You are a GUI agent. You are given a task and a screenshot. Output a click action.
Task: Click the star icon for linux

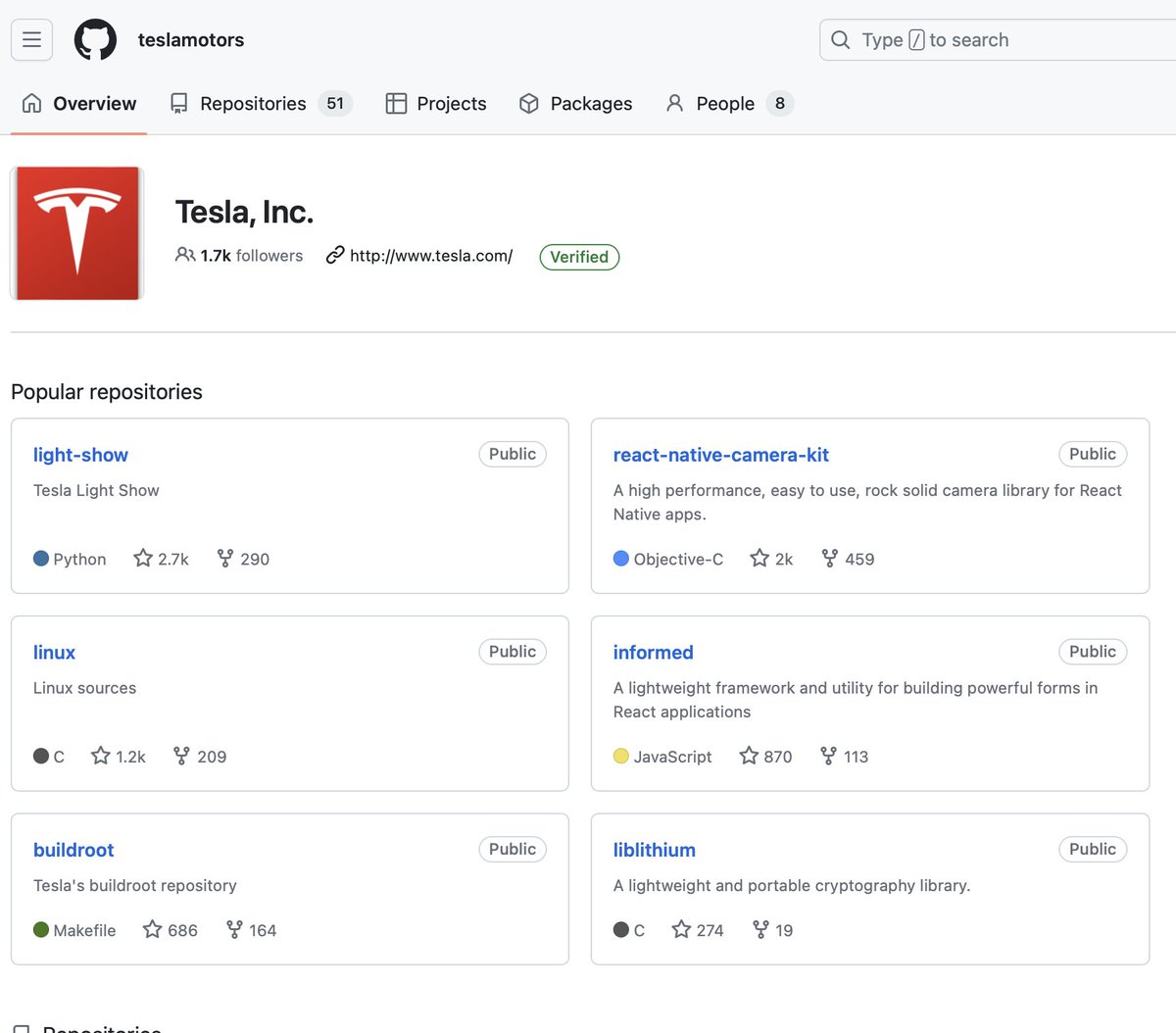pos(101,756)
